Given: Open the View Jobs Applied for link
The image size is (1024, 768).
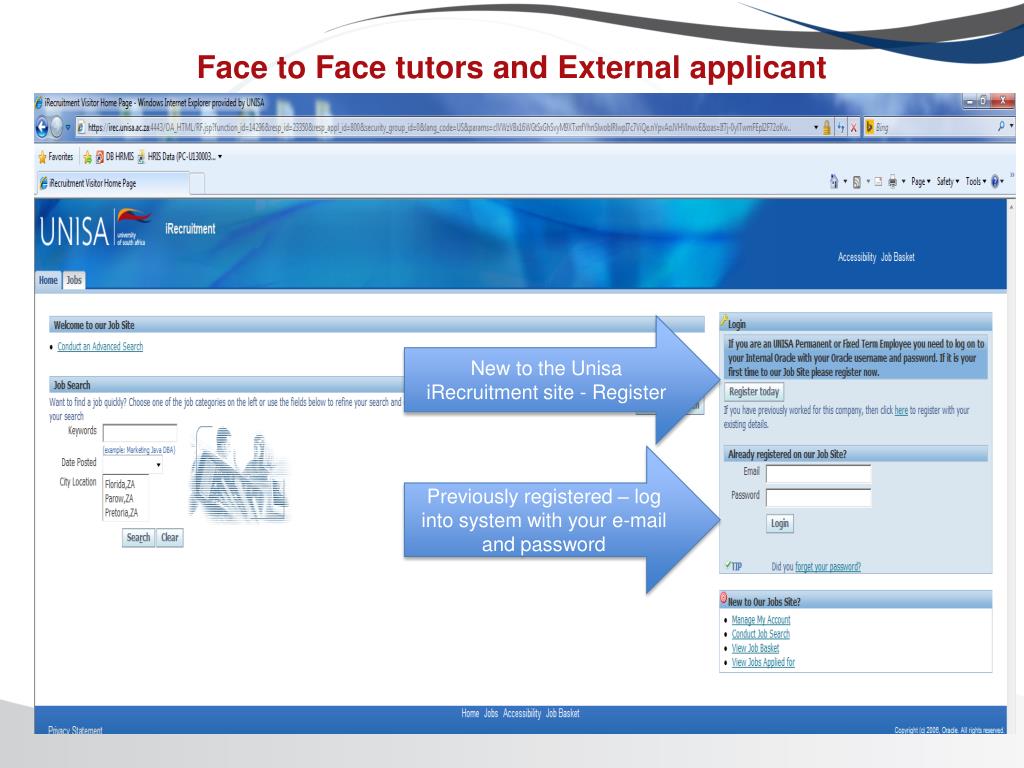Looking at the screenshot, I should pos(763,662).
